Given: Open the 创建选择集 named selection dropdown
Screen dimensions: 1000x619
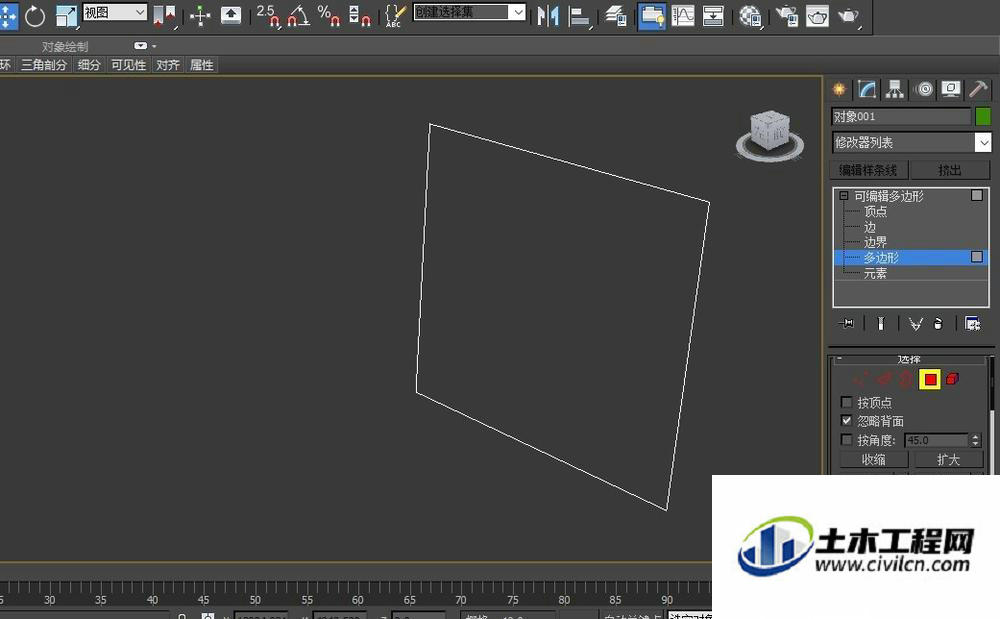Looking at the screenshot, I should [x=470, y=12].
